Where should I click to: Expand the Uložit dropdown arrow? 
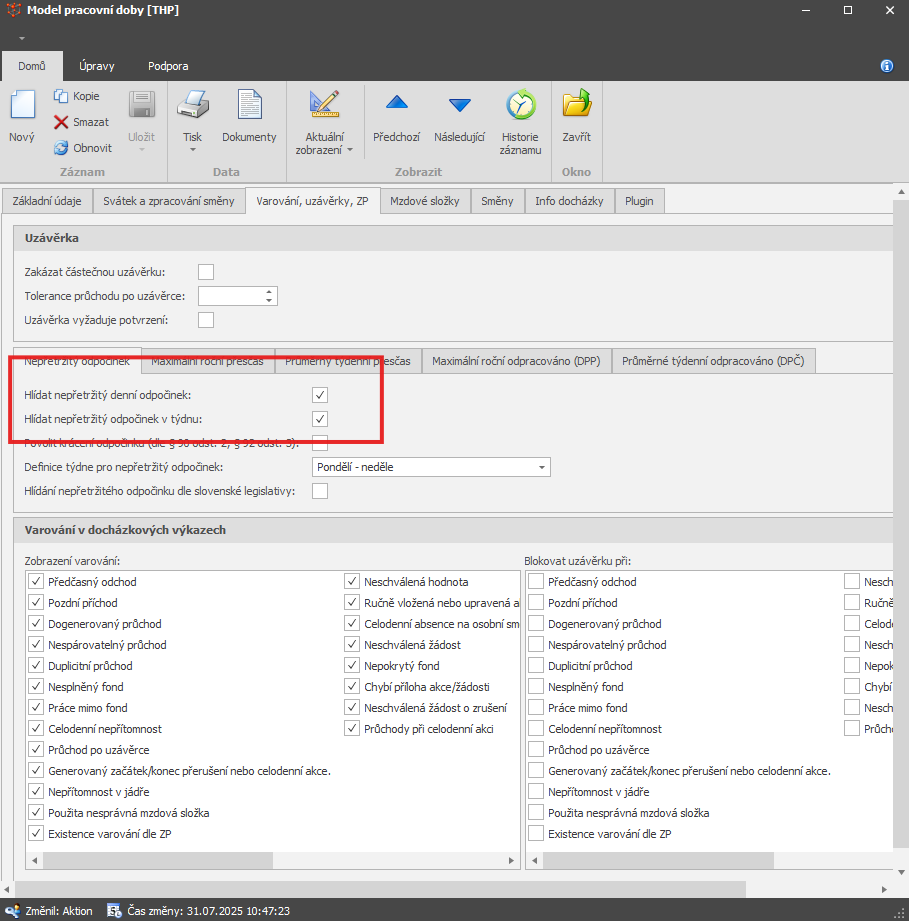pos(142,150)
